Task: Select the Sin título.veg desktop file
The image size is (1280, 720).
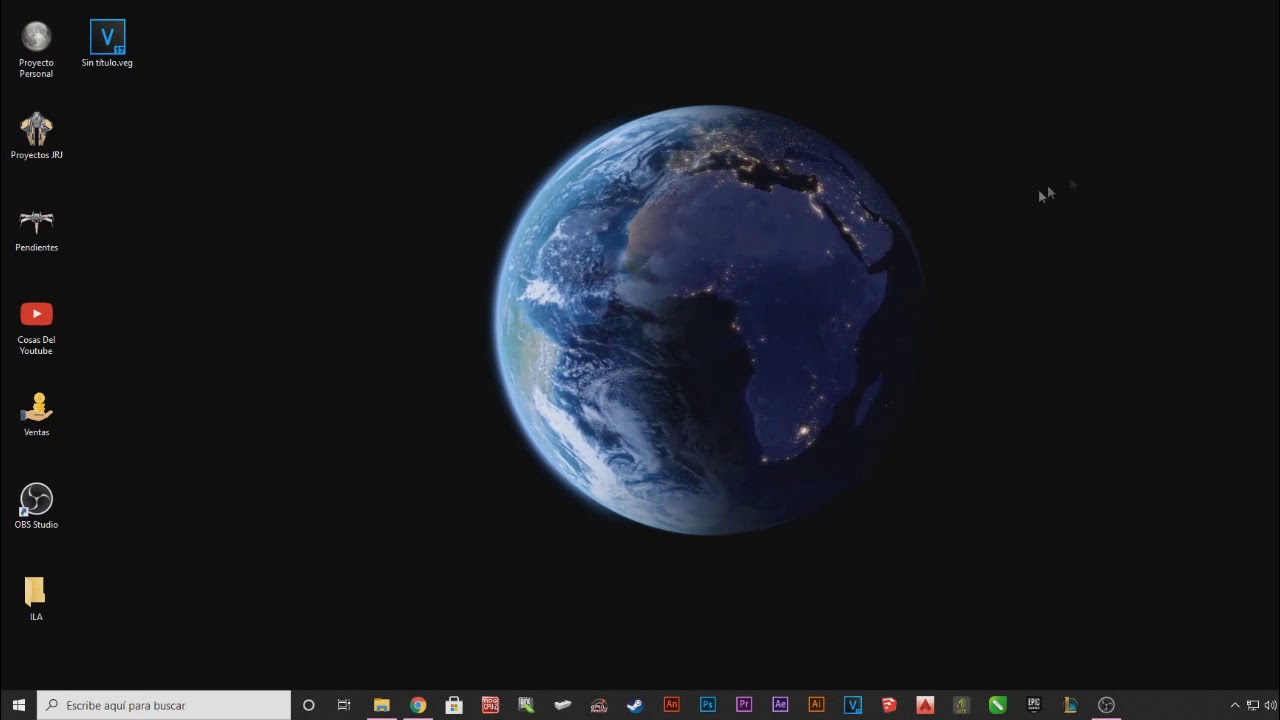Action: coord(107,44)
